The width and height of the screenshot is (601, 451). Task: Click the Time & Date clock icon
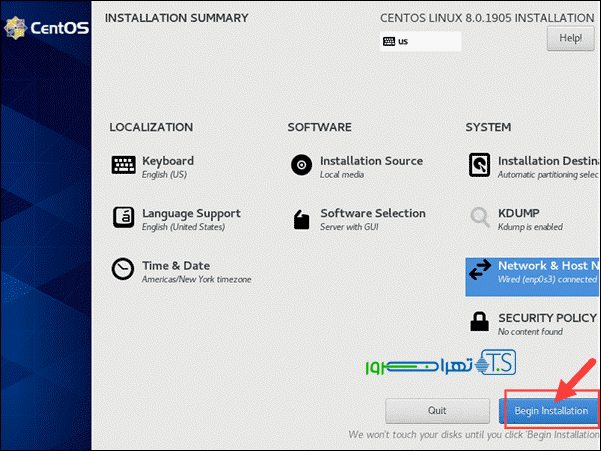click(123, 270)
